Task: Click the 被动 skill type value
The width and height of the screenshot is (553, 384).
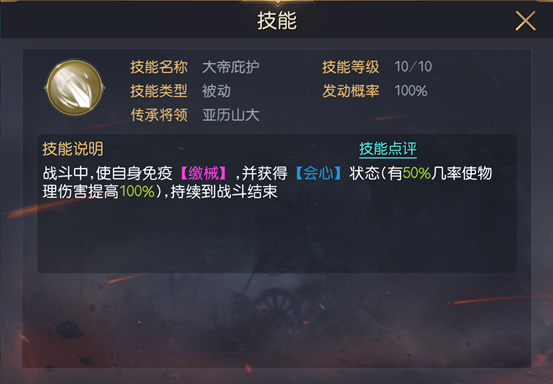Action: tap(216, 91)
